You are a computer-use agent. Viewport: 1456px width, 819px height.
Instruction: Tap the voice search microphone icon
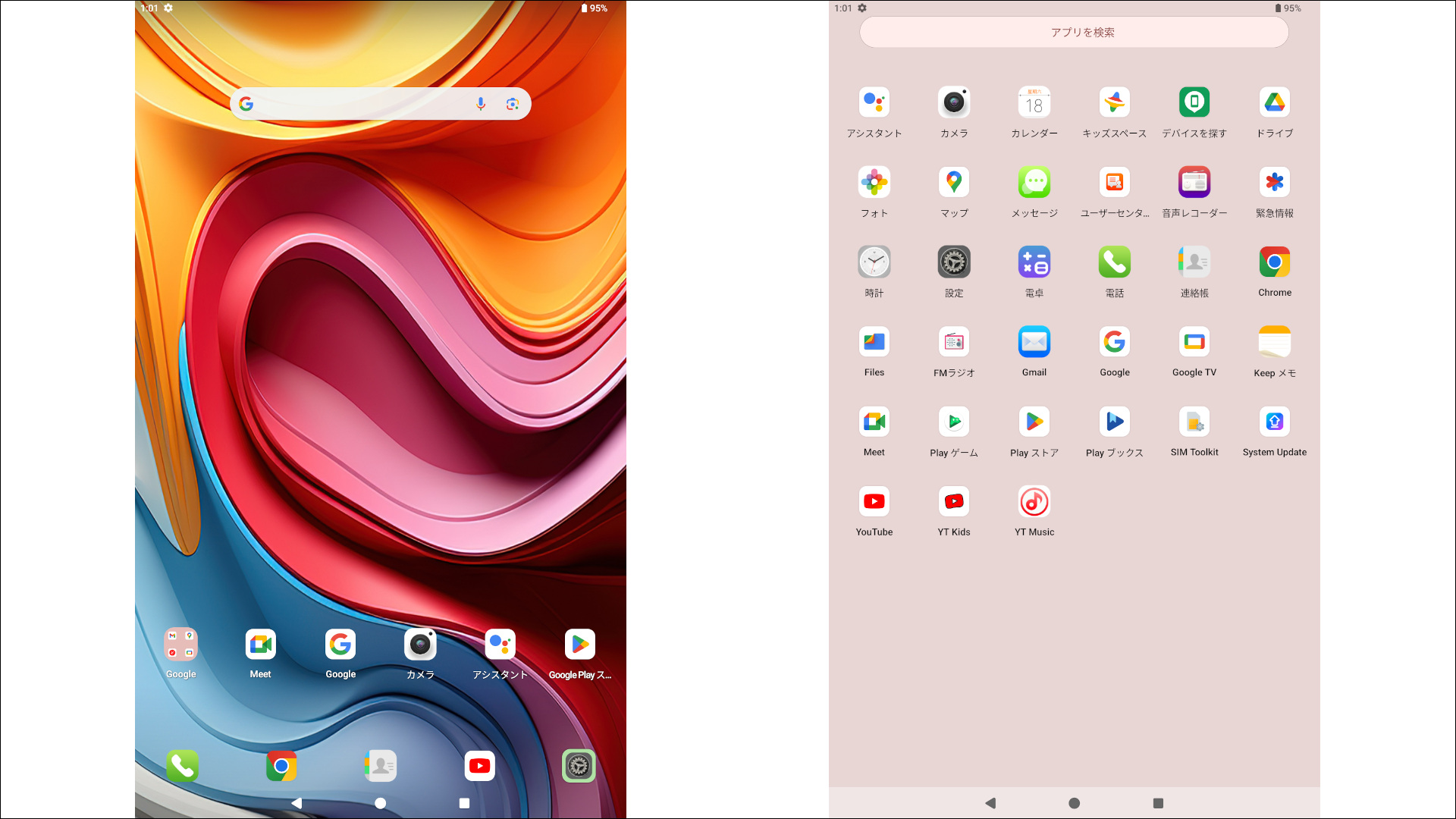point(480,104)
